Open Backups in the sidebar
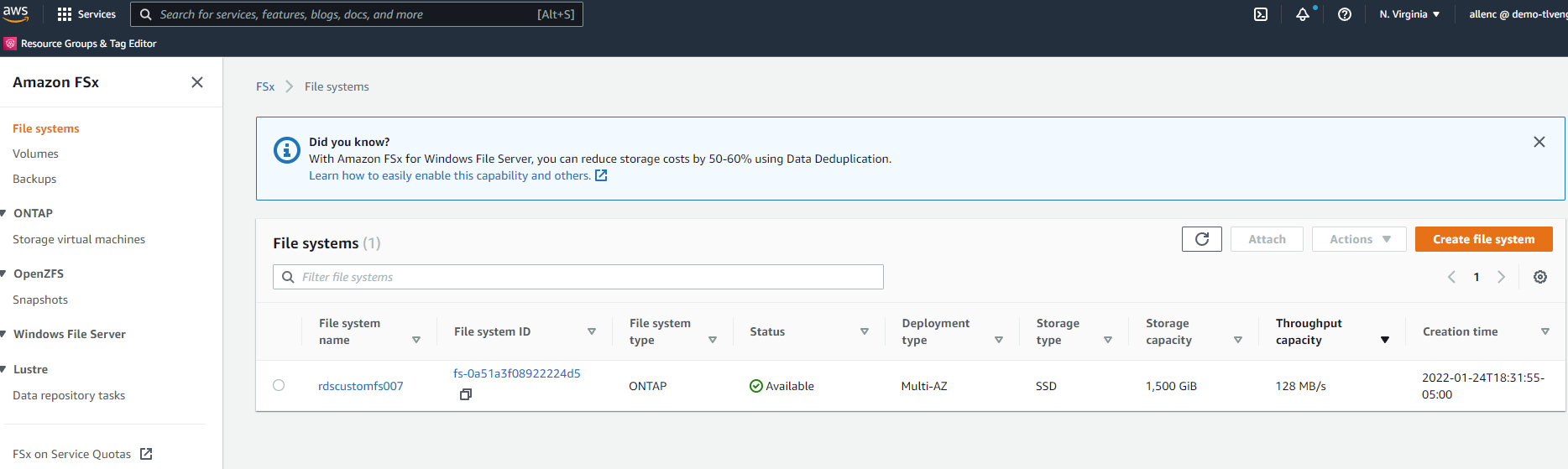Screen dimensions: 1568x469 34,179
